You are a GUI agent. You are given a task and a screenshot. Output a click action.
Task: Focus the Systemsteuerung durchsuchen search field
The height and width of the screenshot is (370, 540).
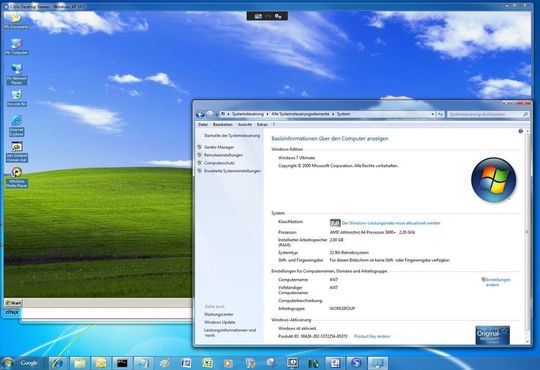(x=488, y=114)
